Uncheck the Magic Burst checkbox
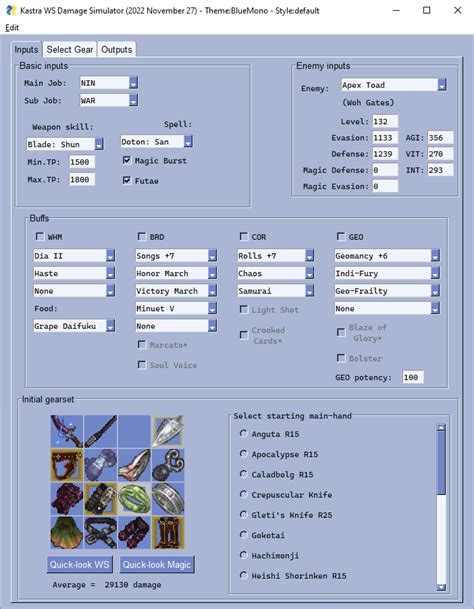 pyautogui.click(x=127, y=160)
